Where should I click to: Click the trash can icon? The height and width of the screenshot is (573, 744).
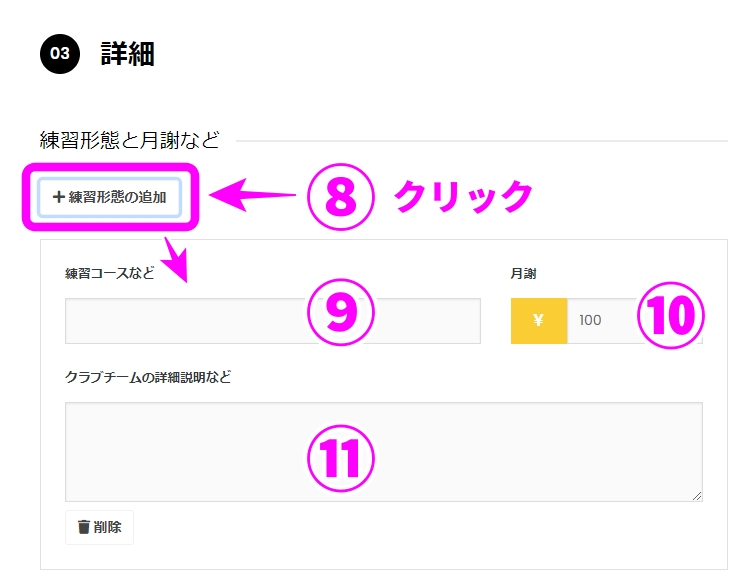point(84,527)
